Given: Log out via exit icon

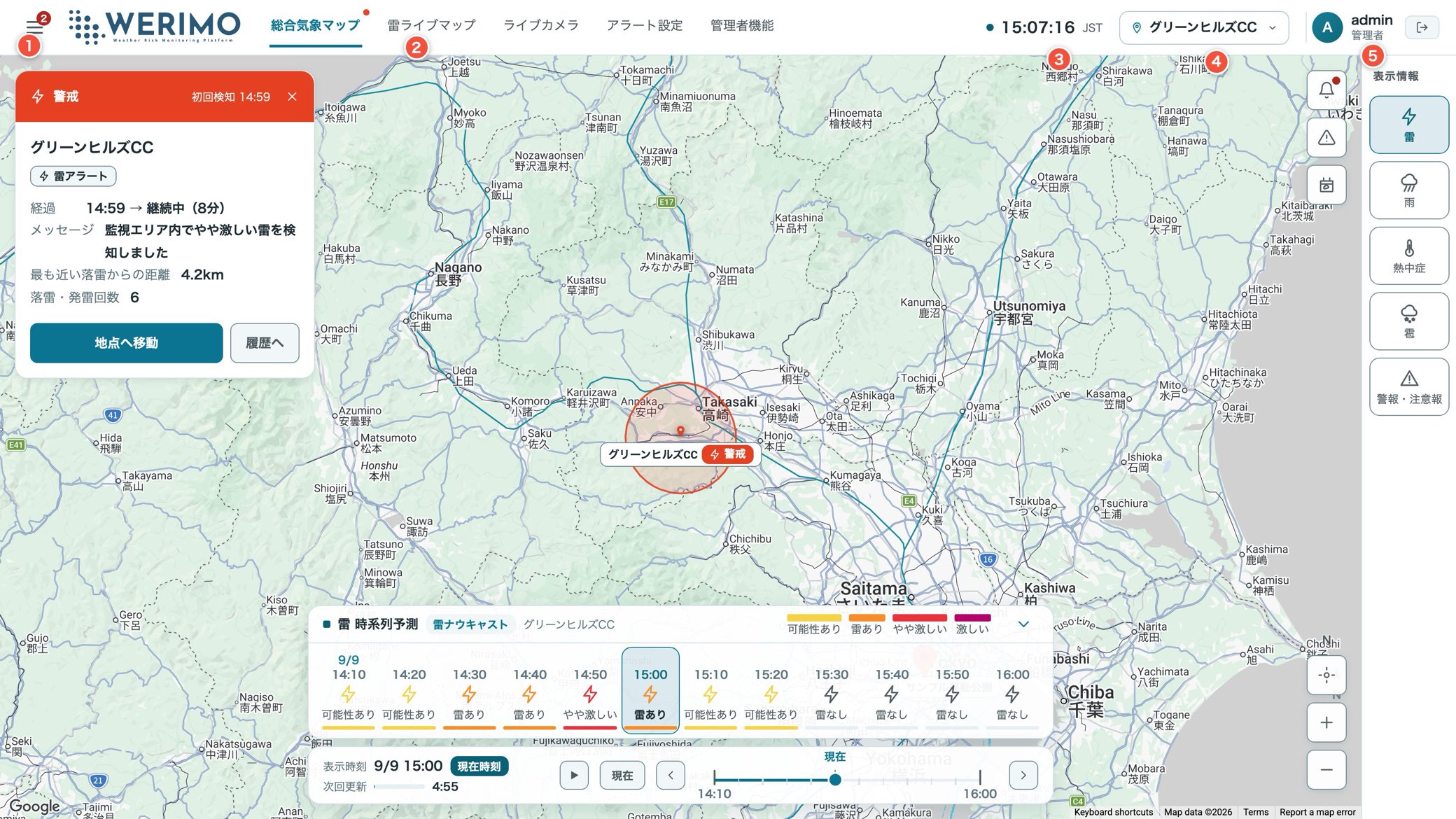Looking at the screenshot, I should [x=1422, y=27].
